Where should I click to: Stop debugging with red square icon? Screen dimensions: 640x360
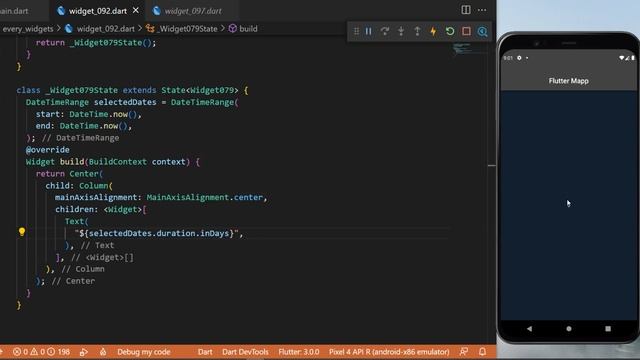[x=466, y=31]
